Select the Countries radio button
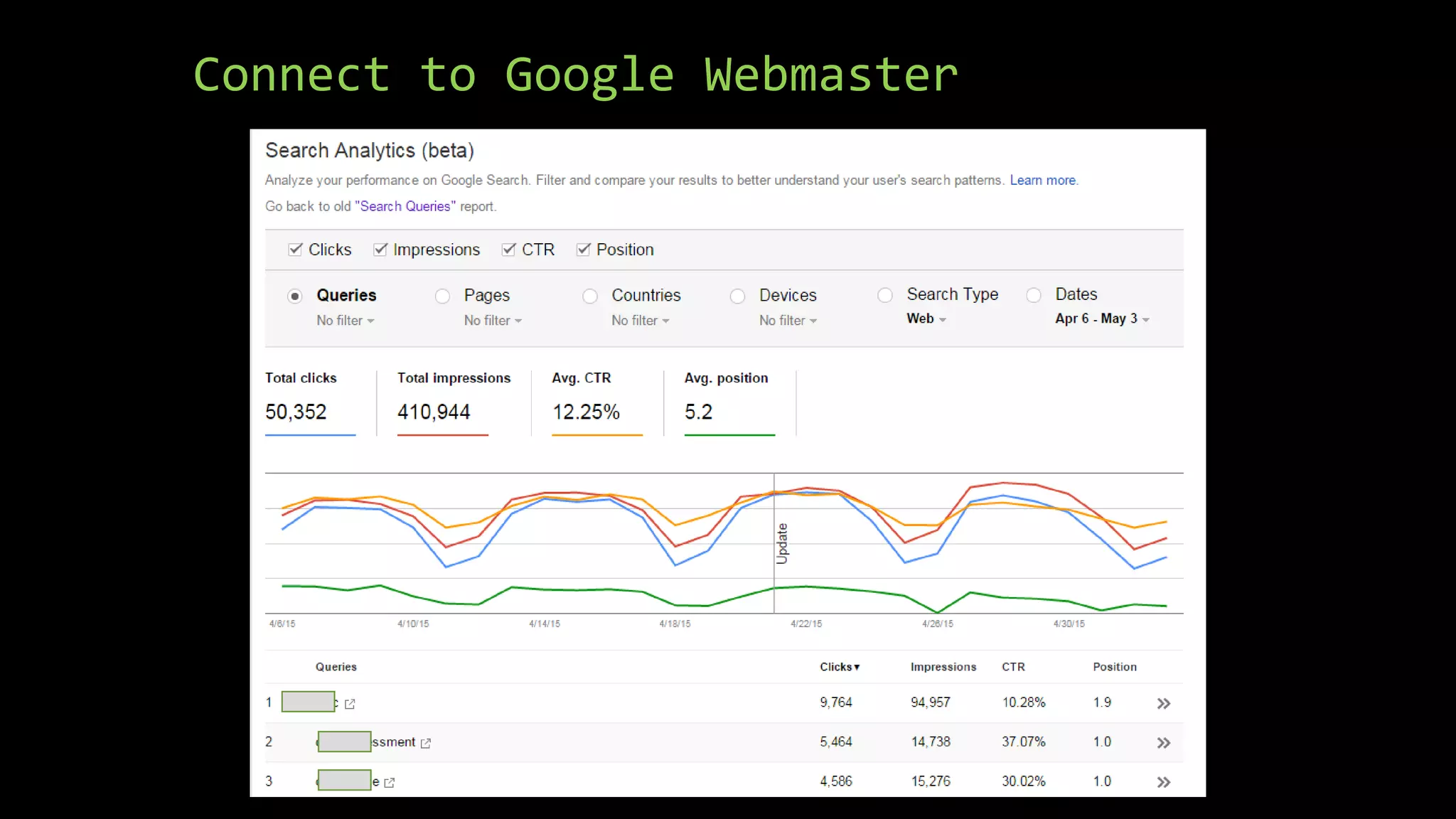 pyautogui.click(x=590, y=296)
